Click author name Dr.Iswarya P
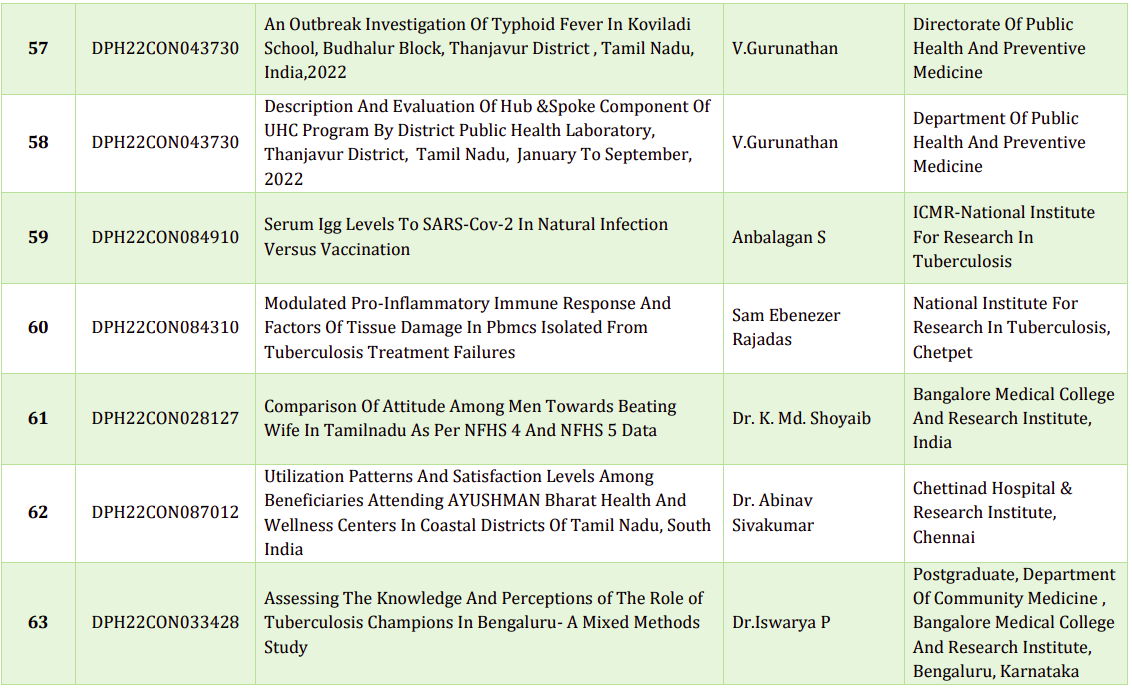This screenshot has width=1132, height=689. (780, 622)
